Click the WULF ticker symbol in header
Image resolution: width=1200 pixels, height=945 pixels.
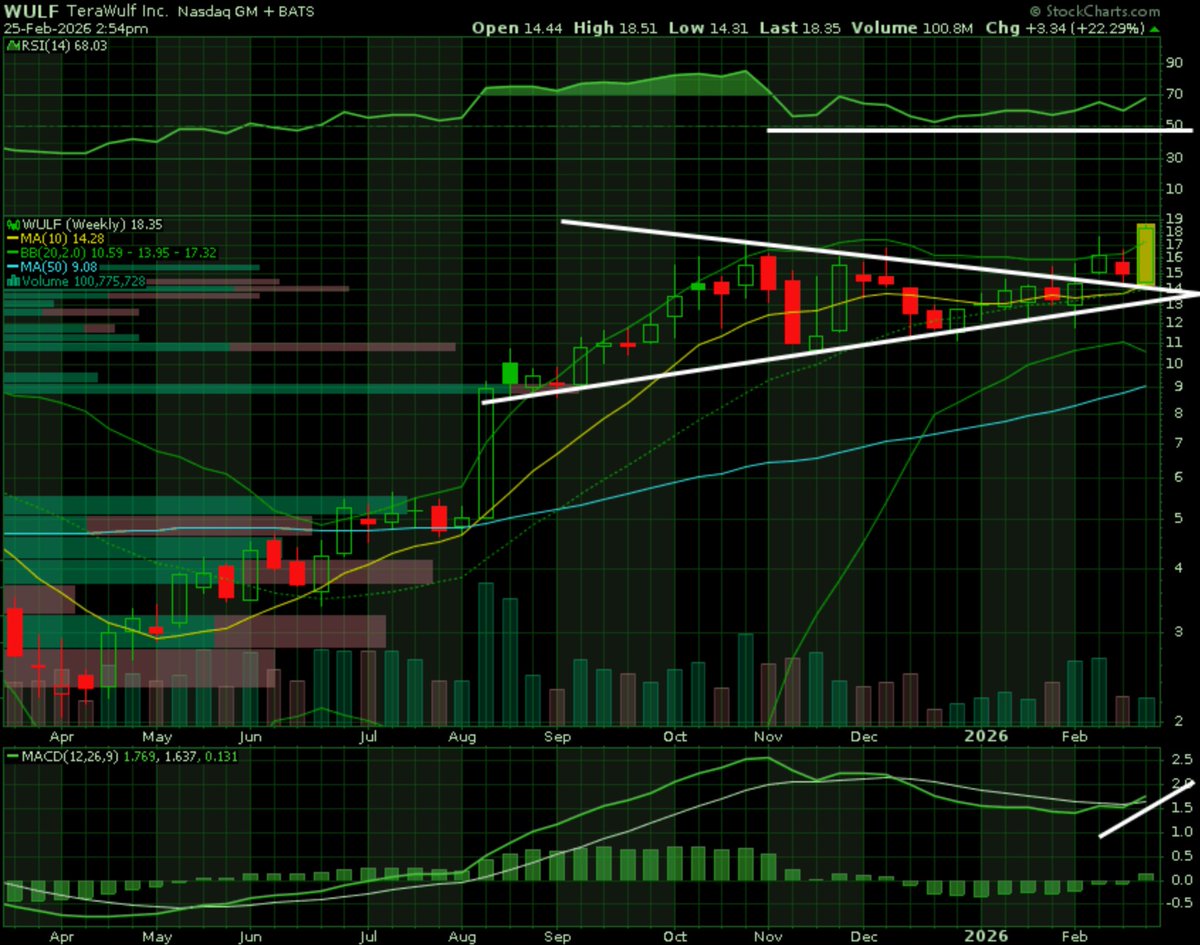pyautogui.click(x=30, y=12)
